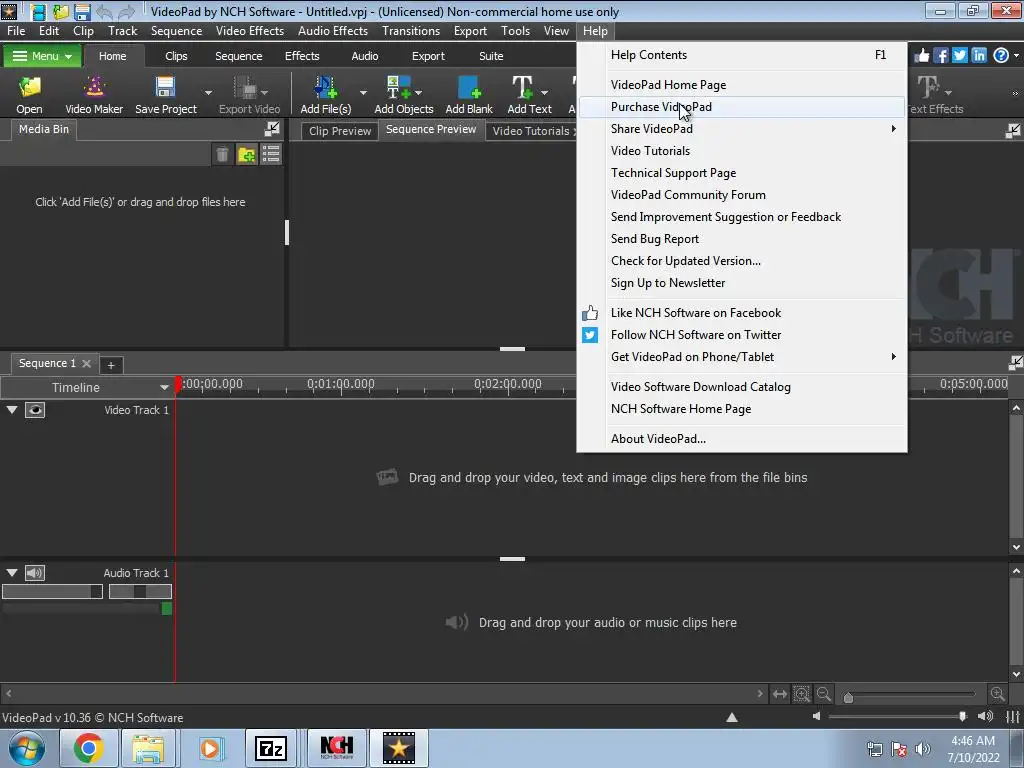The height and width of the screenshot is (768, 1024).
Task: Choose Purchase VideoPad from Help menu
Action: (742, 106)
